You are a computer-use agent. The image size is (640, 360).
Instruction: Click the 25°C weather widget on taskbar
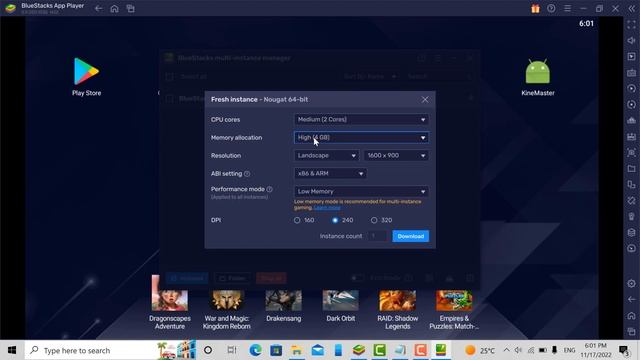(x=480, y=350)
